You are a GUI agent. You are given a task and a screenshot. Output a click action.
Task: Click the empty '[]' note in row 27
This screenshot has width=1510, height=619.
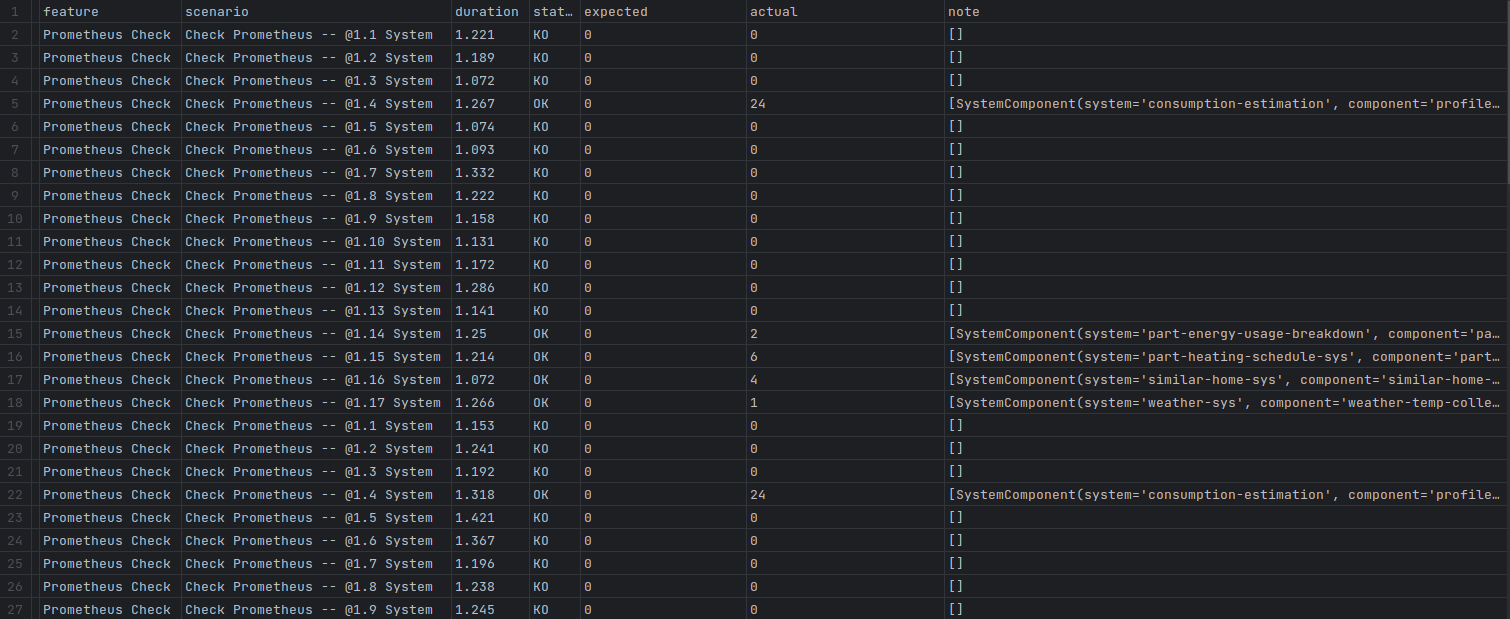(955, 610)
